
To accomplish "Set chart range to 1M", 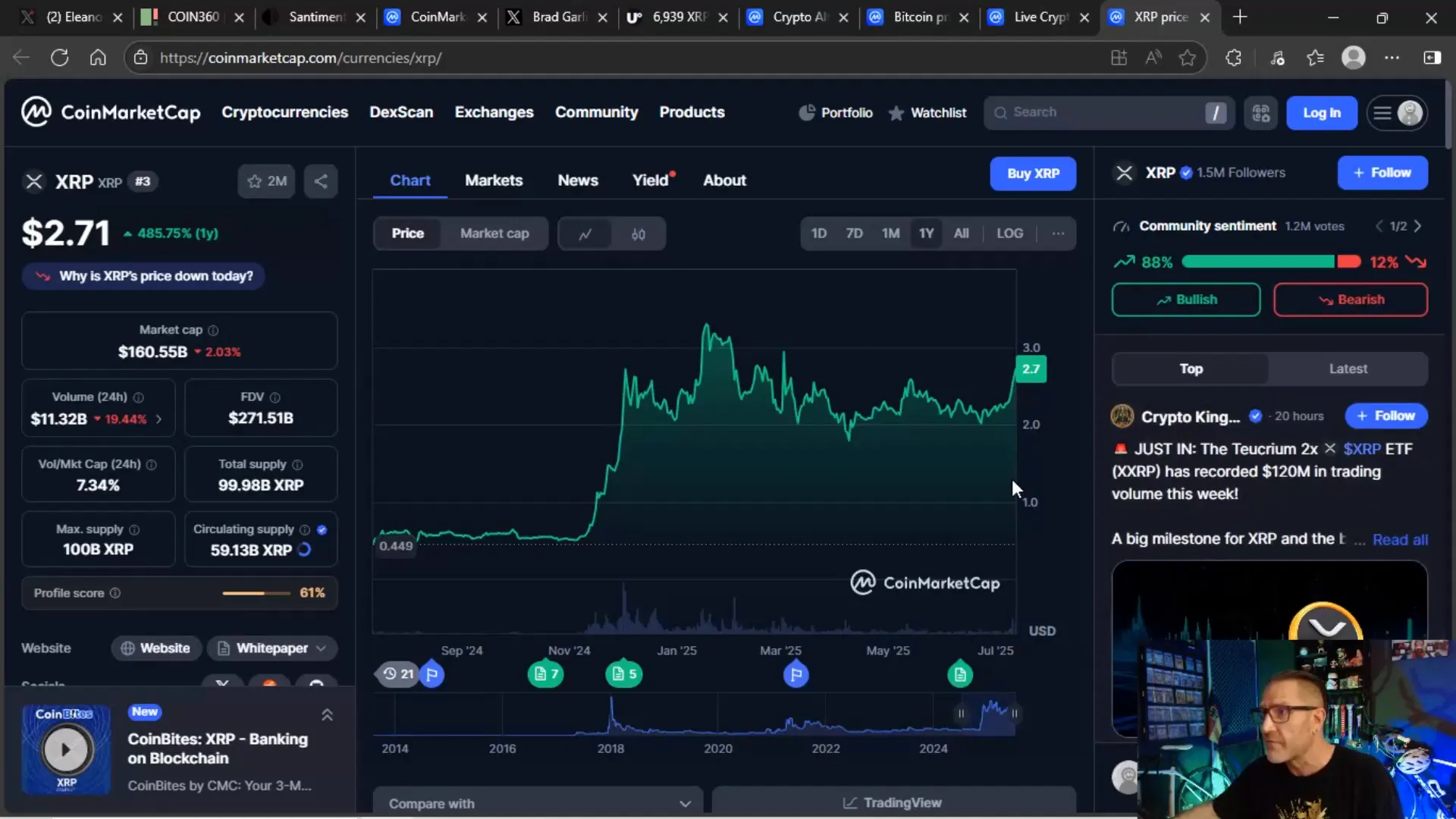I will point(890,234).
